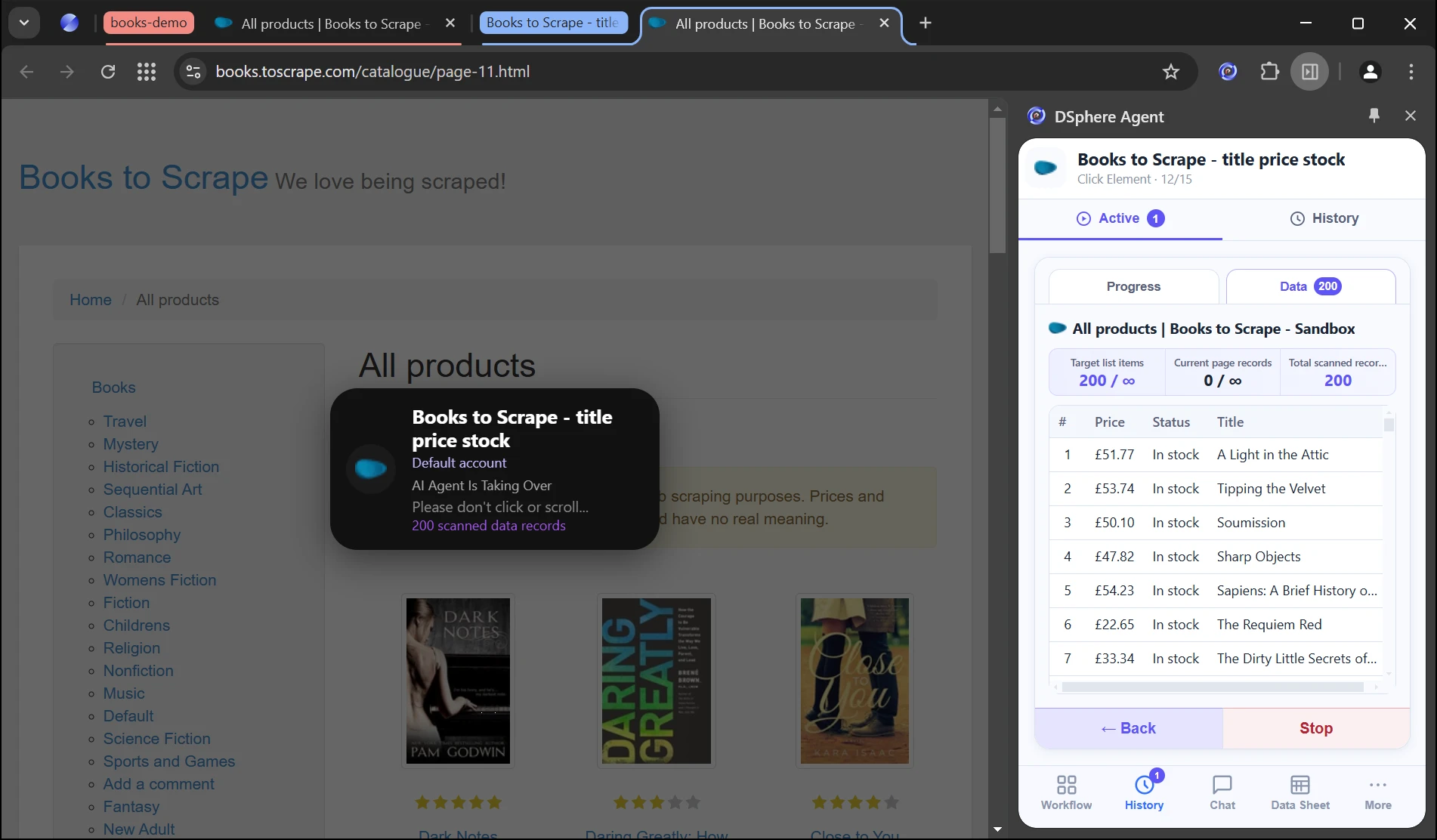
Task: Open the tab search dropdown arrow
Action: [x=24, y=23]
